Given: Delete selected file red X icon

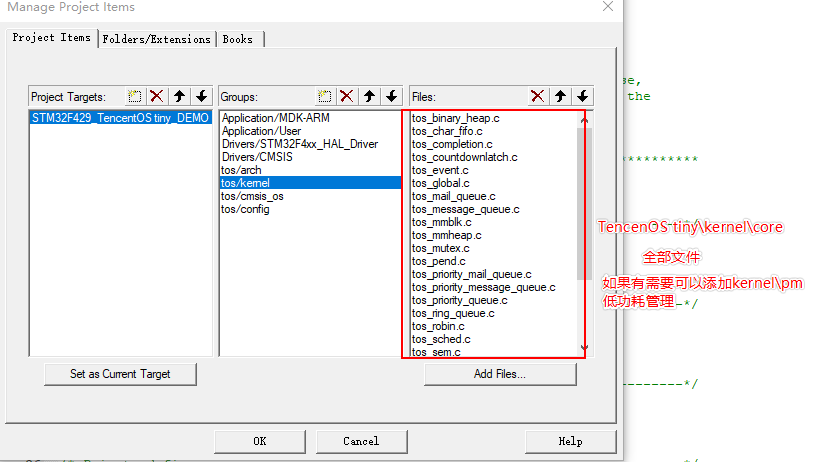Looking at the screenshot, I should click(x=537, y=96).
